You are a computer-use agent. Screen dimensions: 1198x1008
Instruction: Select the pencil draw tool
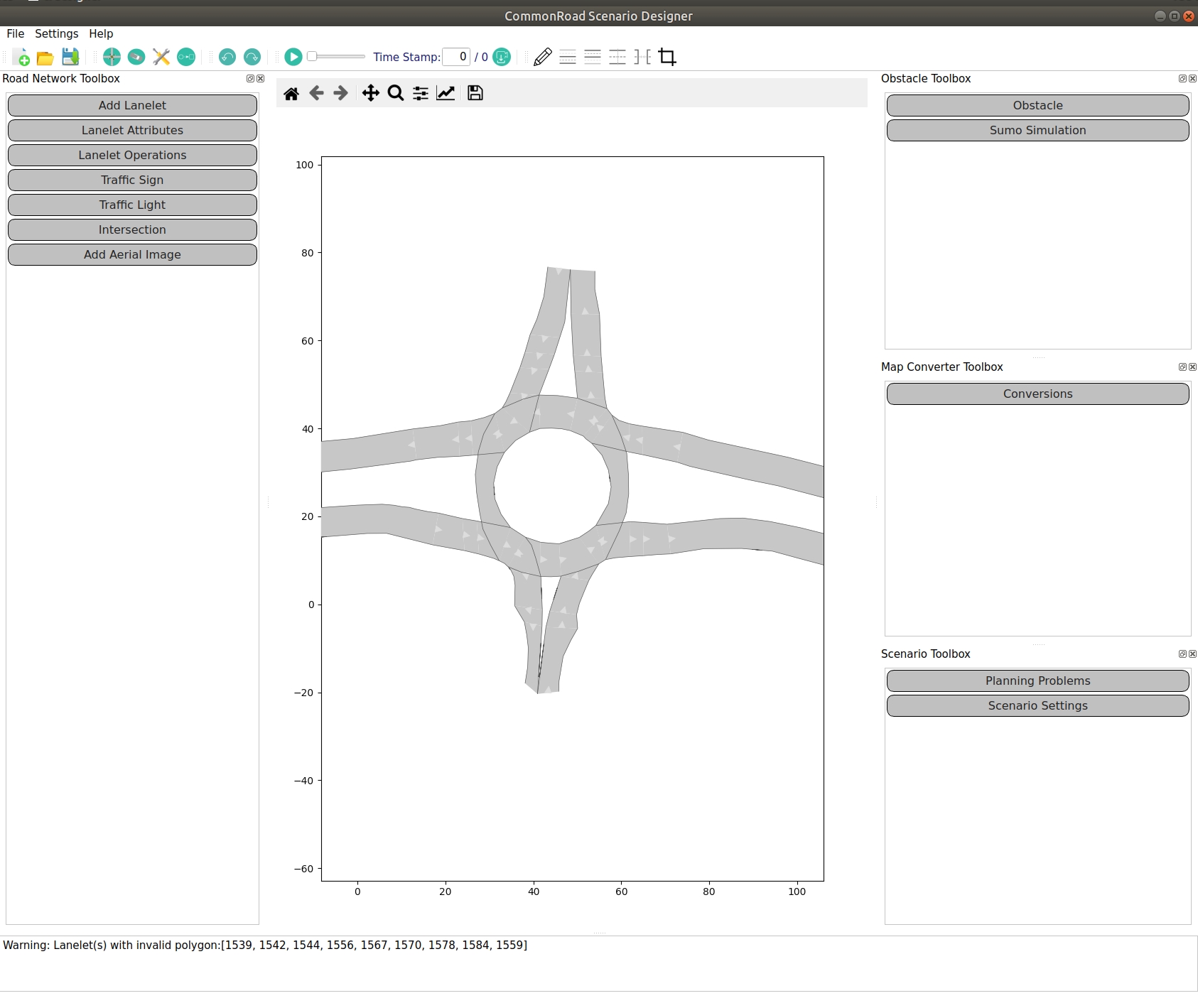point(542,57)
